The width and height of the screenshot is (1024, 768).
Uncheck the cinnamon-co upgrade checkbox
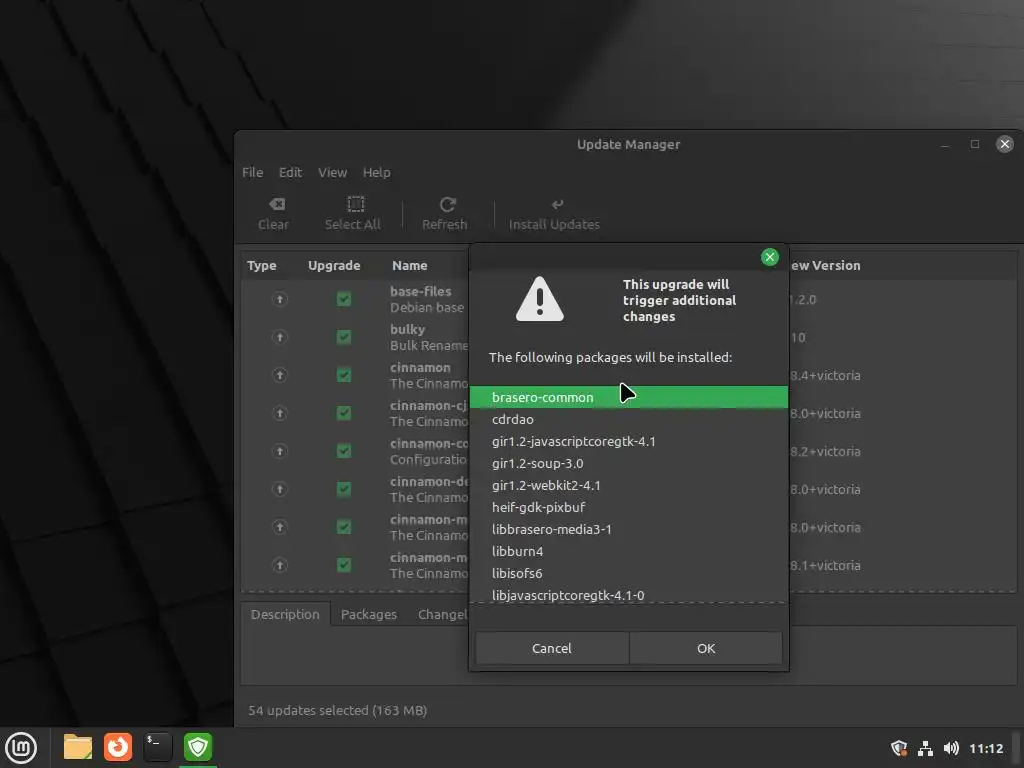(x=344, y=451)
